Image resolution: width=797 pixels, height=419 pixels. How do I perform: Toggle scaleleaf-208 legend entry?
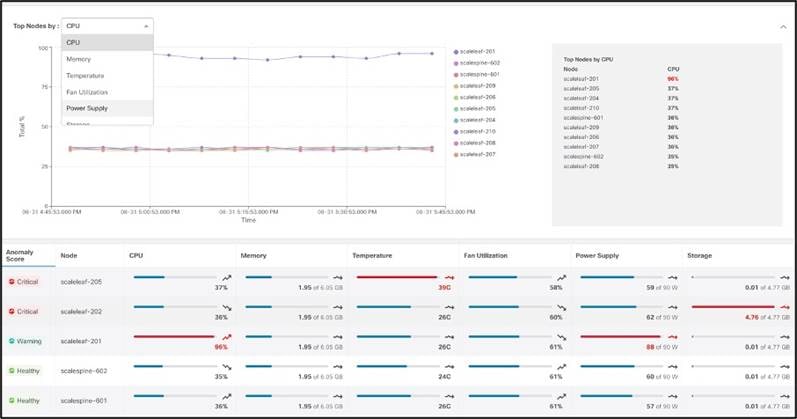click(x=474, y=143)
